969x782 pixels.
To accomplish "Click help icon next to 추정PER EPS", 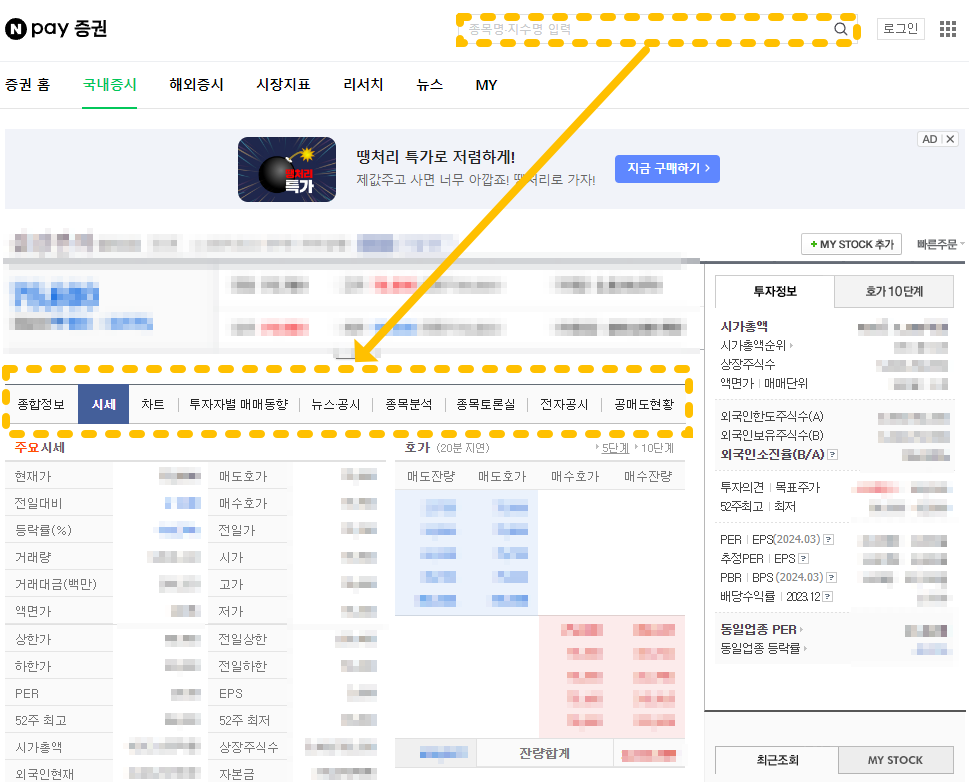I will pos(803,559).
